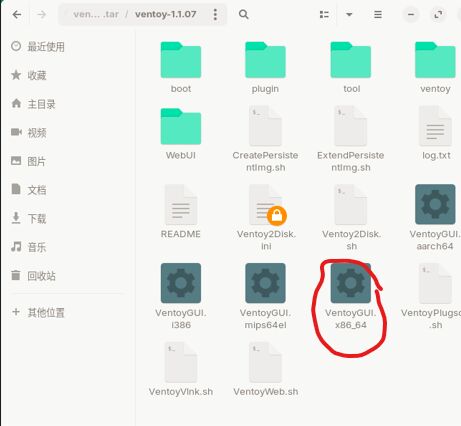Toggle the list/grid view button
This screenshot has width=461, height=426.
coord(324,14)
